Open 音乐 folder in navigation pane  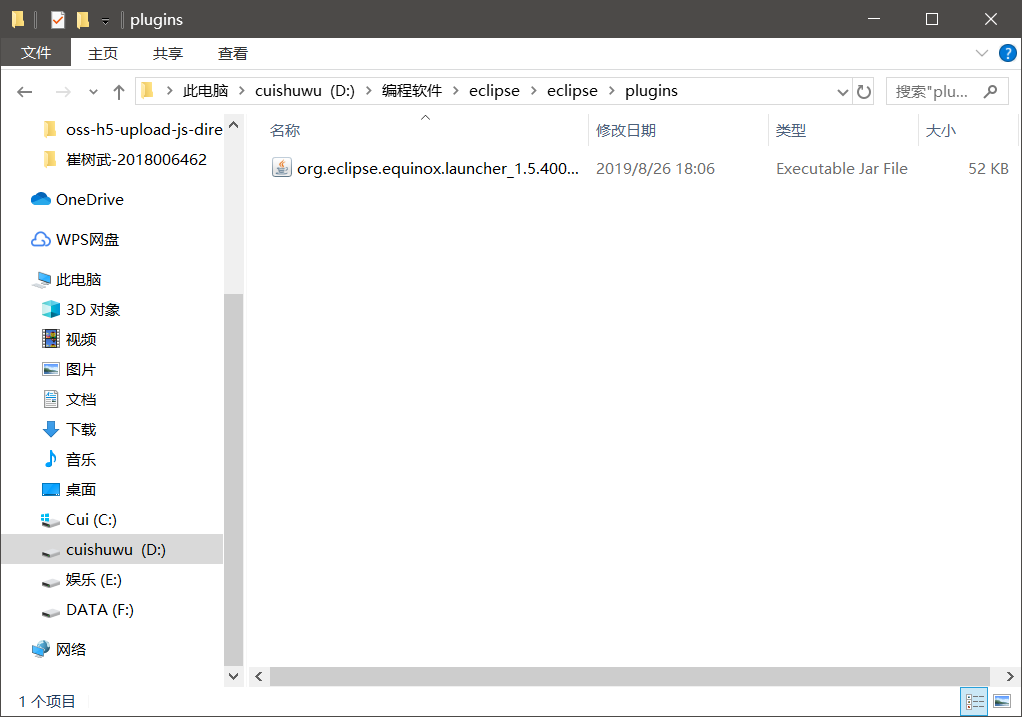point(69,460)
